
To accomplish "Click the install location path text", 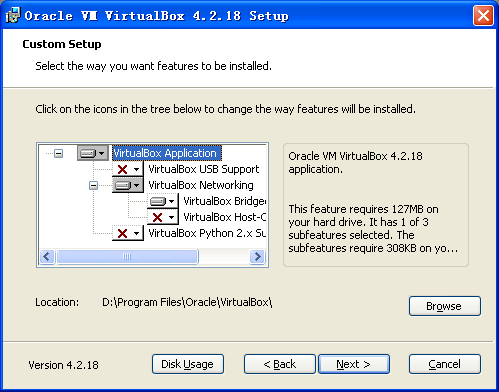I will (x=187, y=302).
